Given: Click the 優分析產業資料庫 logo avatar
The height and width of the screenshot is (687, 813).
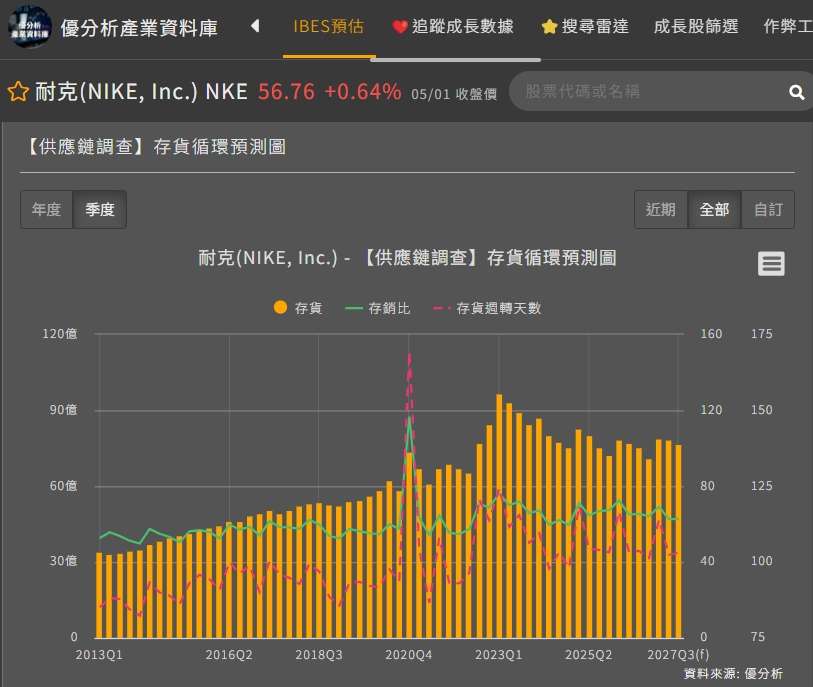Looking at the screenshot, I should 30,26.
